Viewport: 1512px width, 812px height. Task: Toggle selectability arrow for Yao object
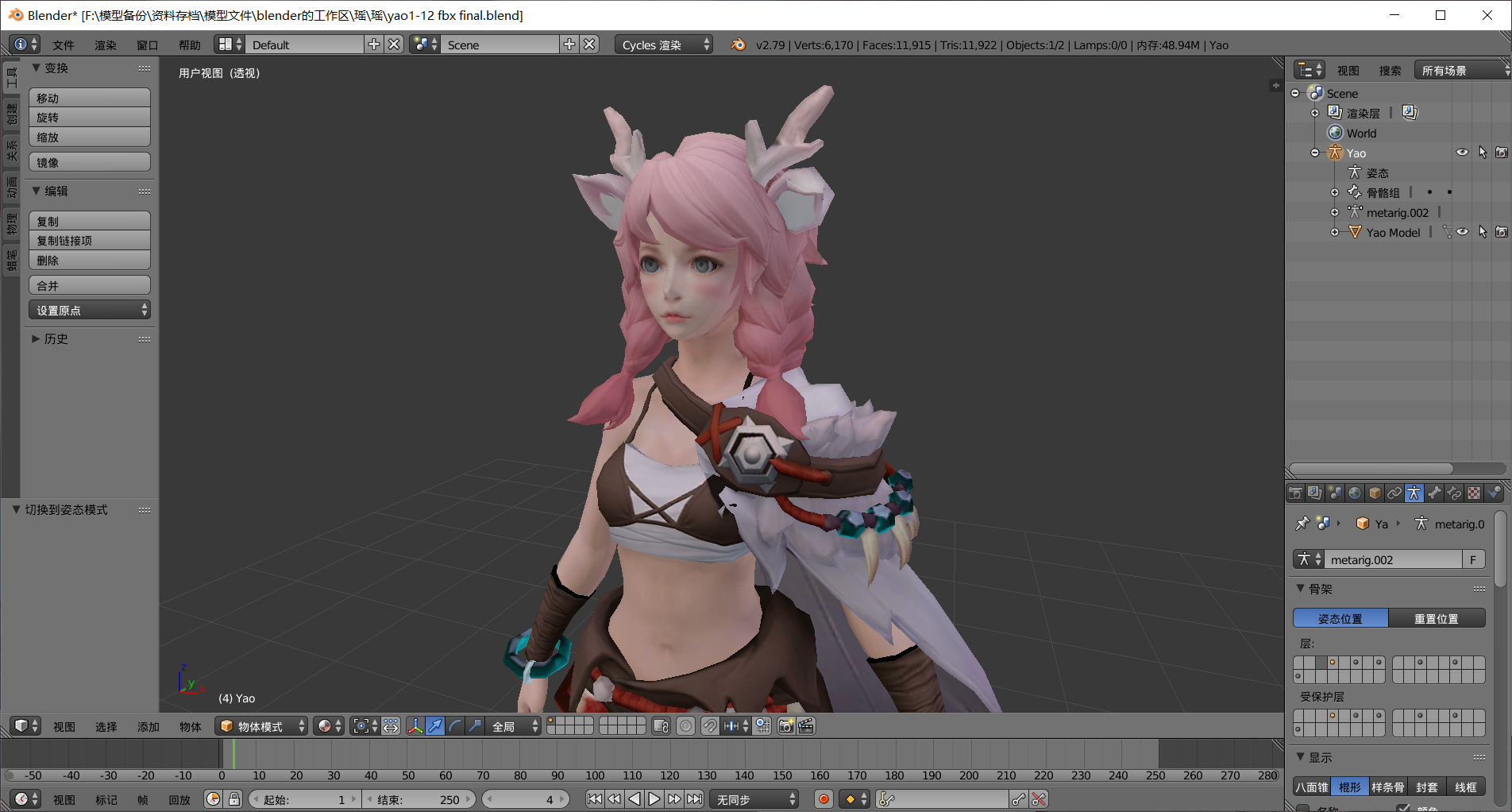[x=1482, y=153]
